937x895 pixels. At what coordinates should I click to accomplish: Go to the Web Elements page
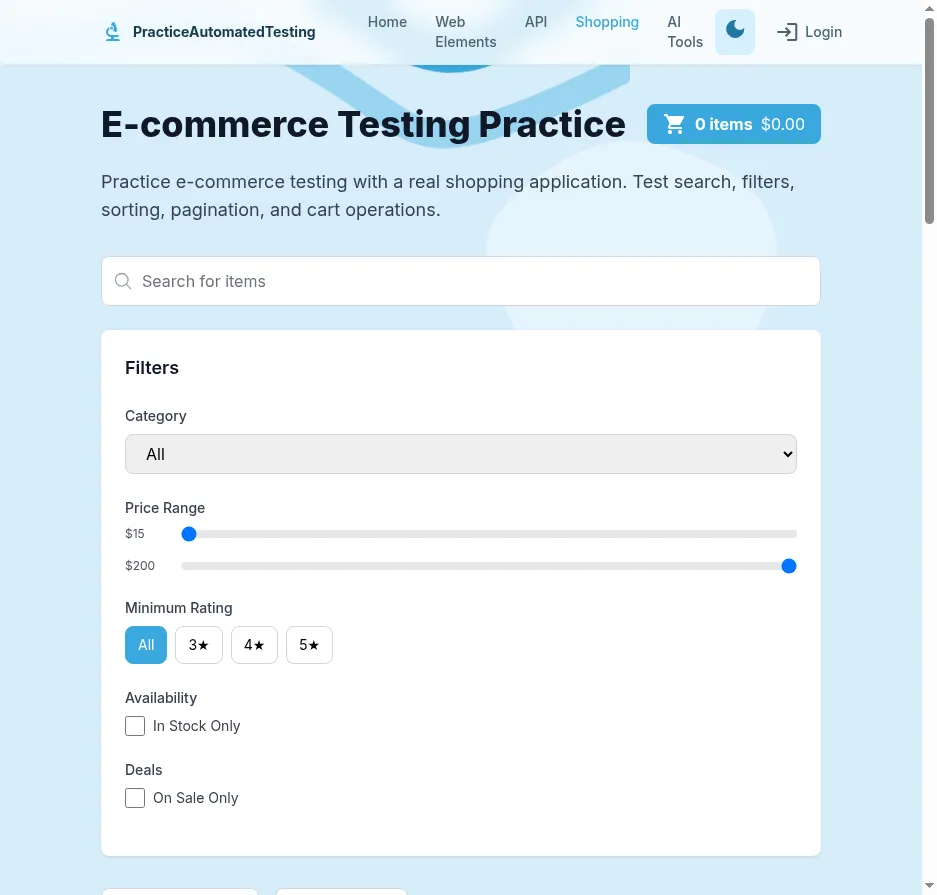pyautogui.click(x=465, y=31)
